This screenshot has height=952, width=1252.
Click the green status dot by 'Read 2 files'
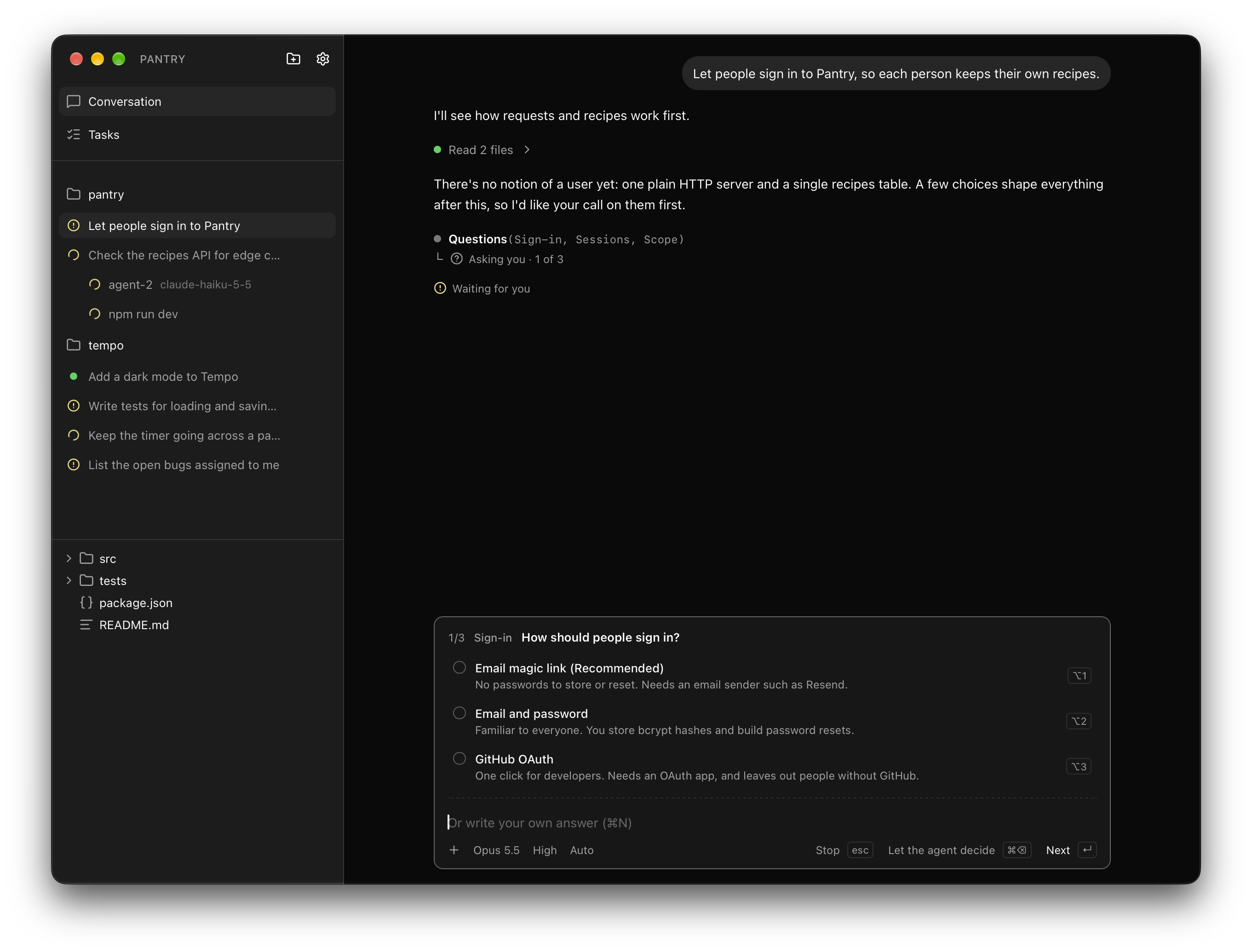click(x=437, y=149)
